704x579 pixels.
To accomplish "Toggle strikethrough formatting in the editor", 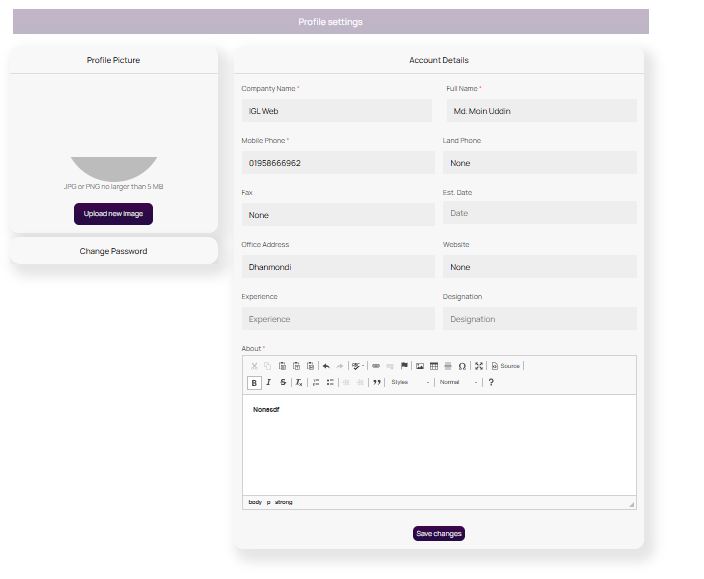I will tap(283, 382).
